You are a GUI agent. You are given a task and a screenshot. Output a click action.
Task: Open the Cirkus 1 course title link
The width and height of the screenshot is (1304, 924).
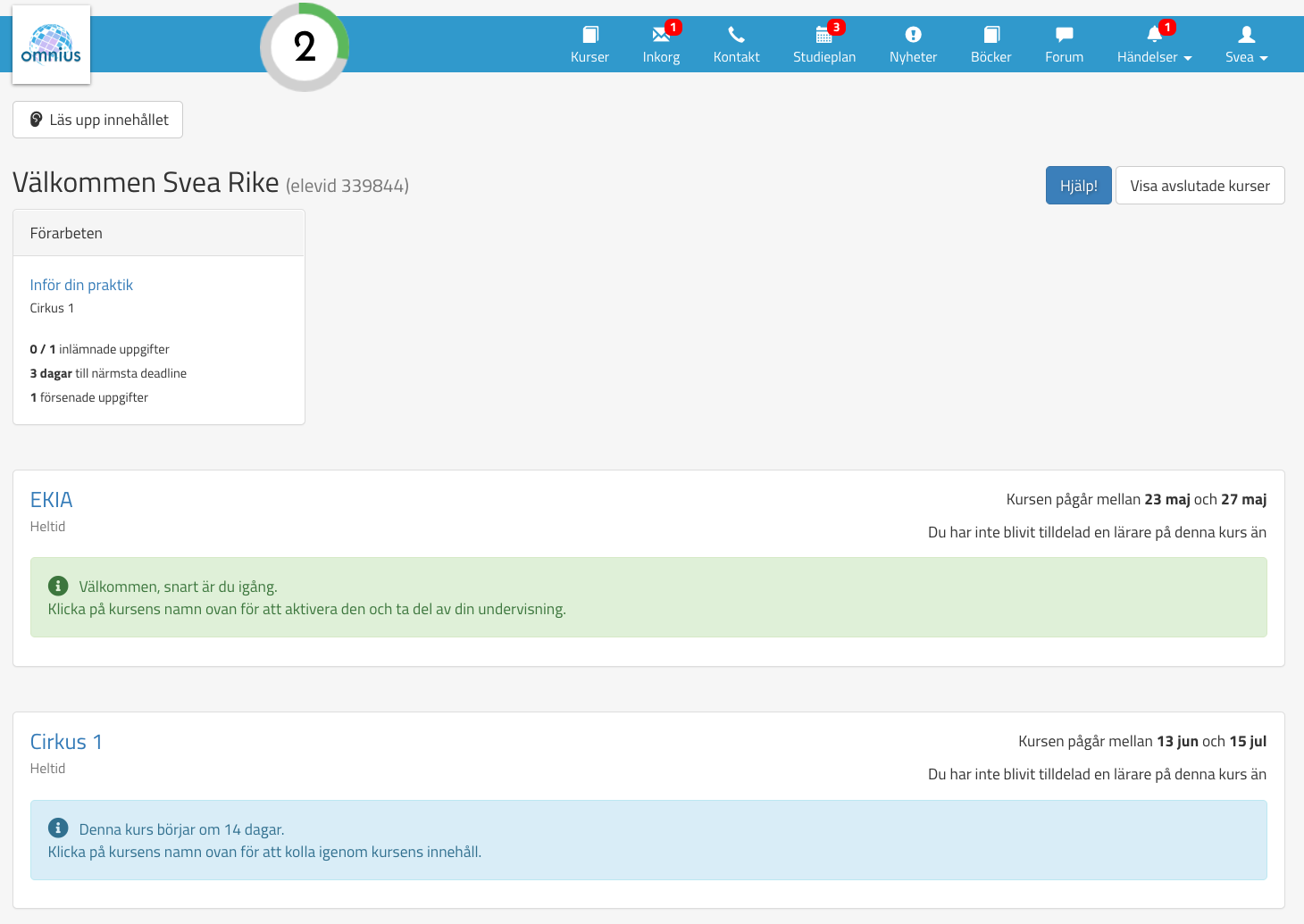(66, 742)
